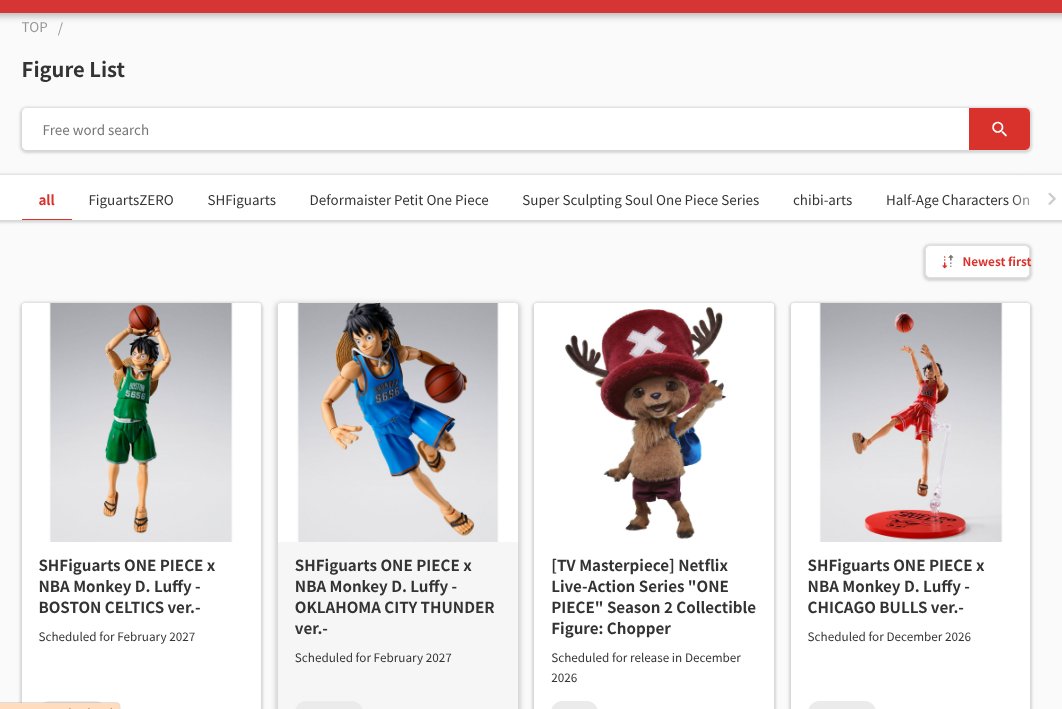The height and width of the screenshot is (709, 1062).
Task: Open Boston Celtics Luffy figure image
Action: coord(141,422)
